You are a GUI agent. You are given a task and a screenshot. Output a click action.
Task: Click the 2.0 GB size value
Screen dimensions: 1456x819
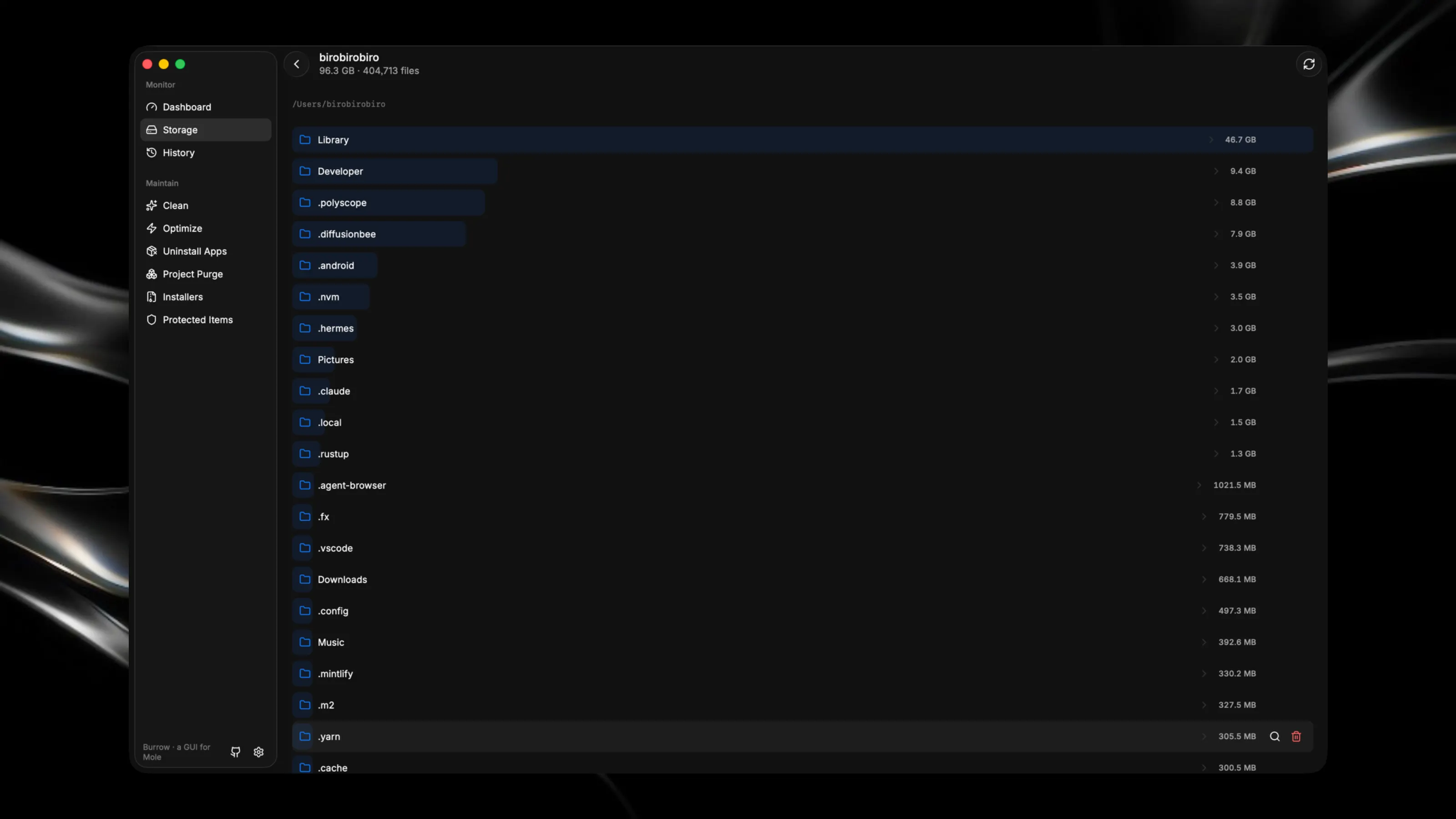[1243, 359]
